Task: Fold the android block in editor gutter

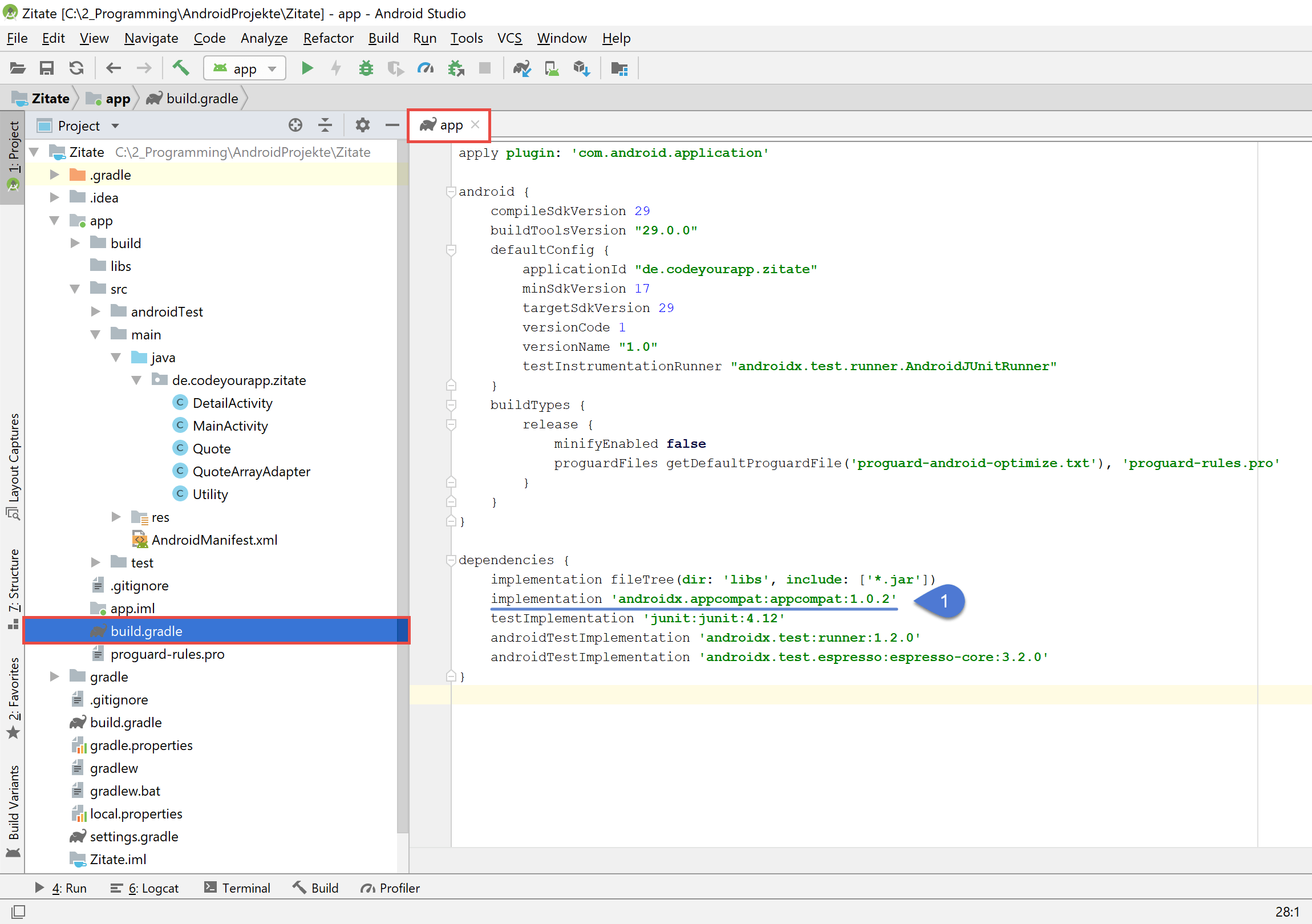Action: click(x=451, y=192)
